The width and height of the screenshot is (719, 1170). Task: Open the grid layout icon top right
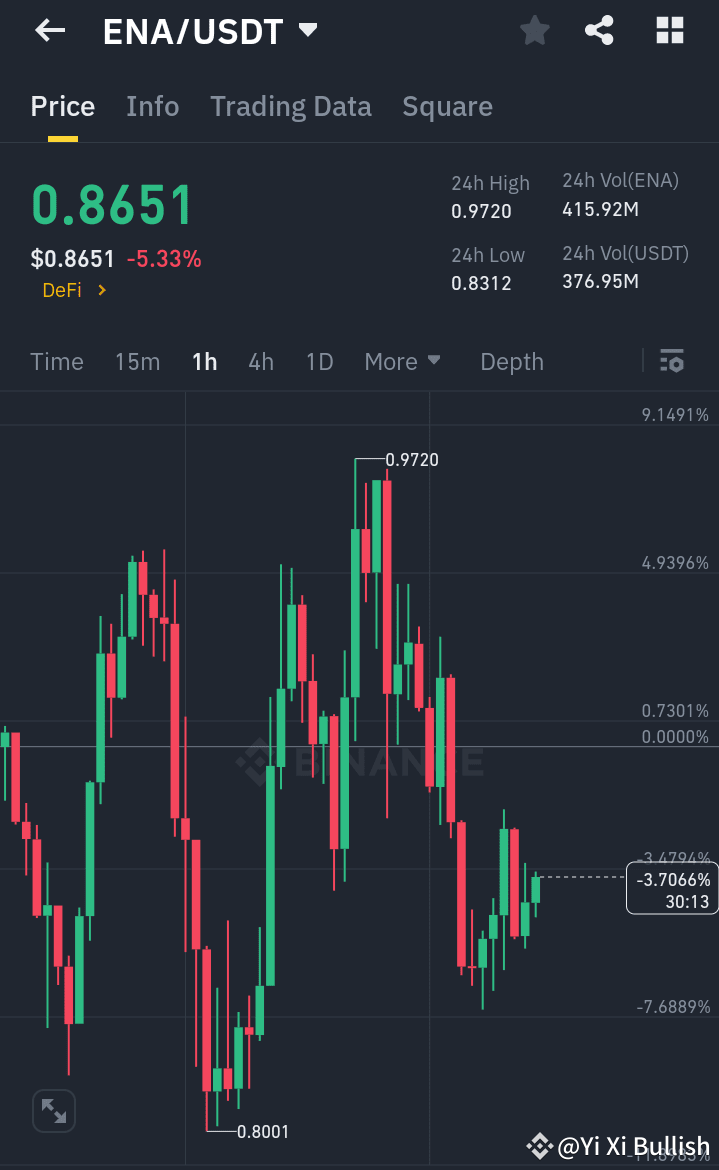tap(668, 30)
